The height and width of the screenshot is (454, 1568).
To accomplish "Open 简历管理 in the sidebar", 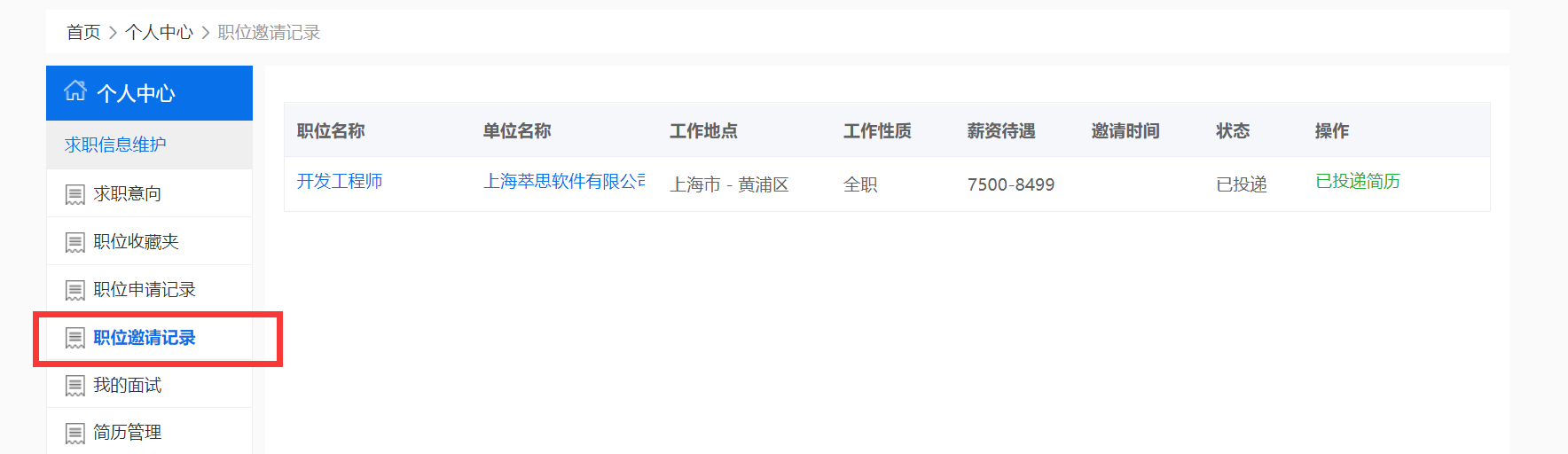I will click(149, 432).
